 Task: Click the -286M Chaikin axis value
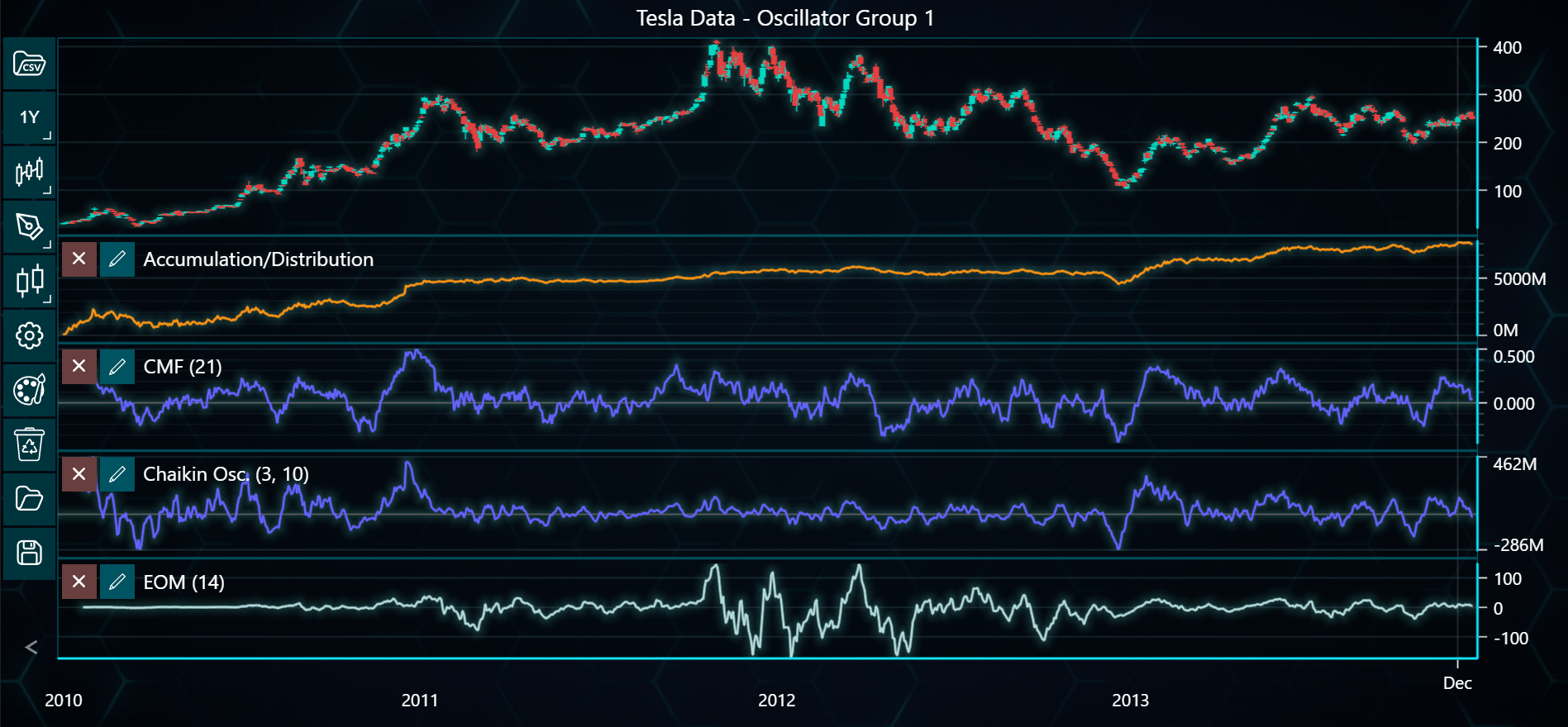[1518, 545]
